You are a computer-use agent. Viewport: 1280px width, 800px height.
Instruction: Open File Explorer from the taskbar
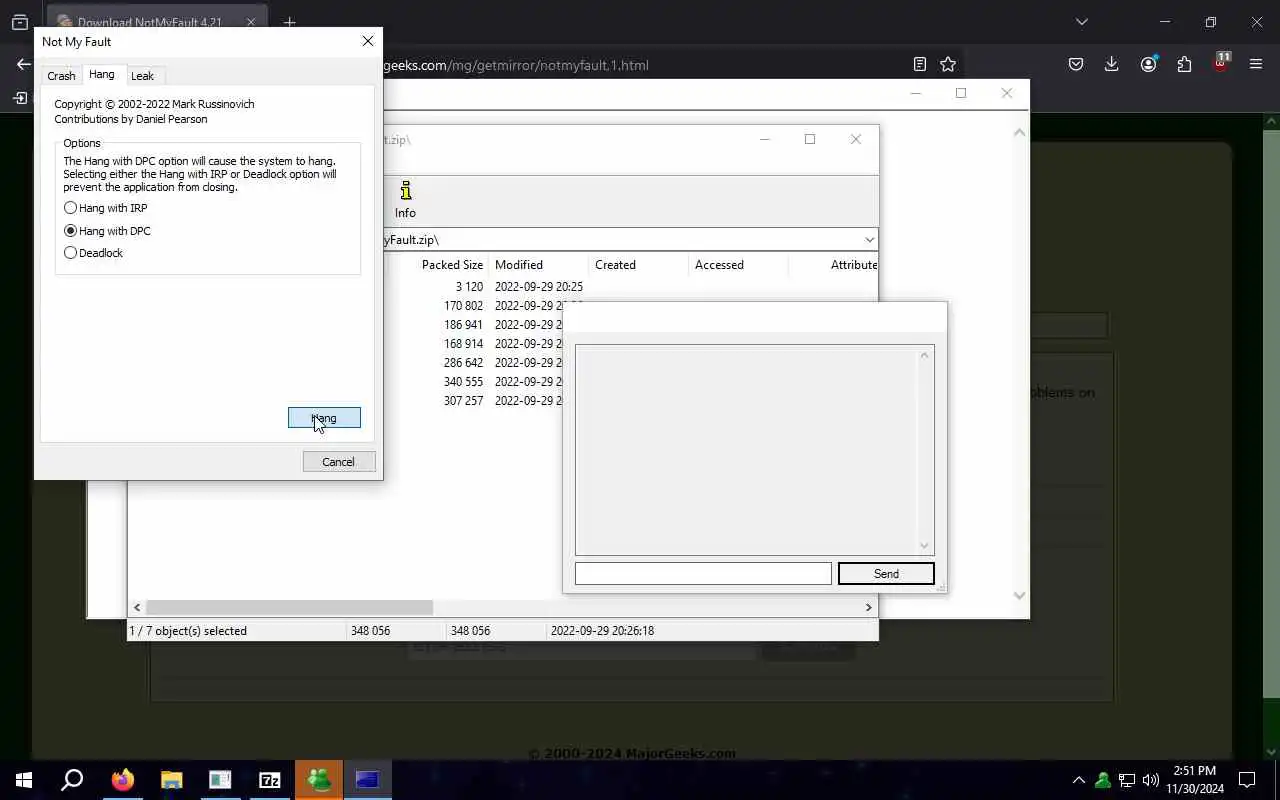(172, 780)
